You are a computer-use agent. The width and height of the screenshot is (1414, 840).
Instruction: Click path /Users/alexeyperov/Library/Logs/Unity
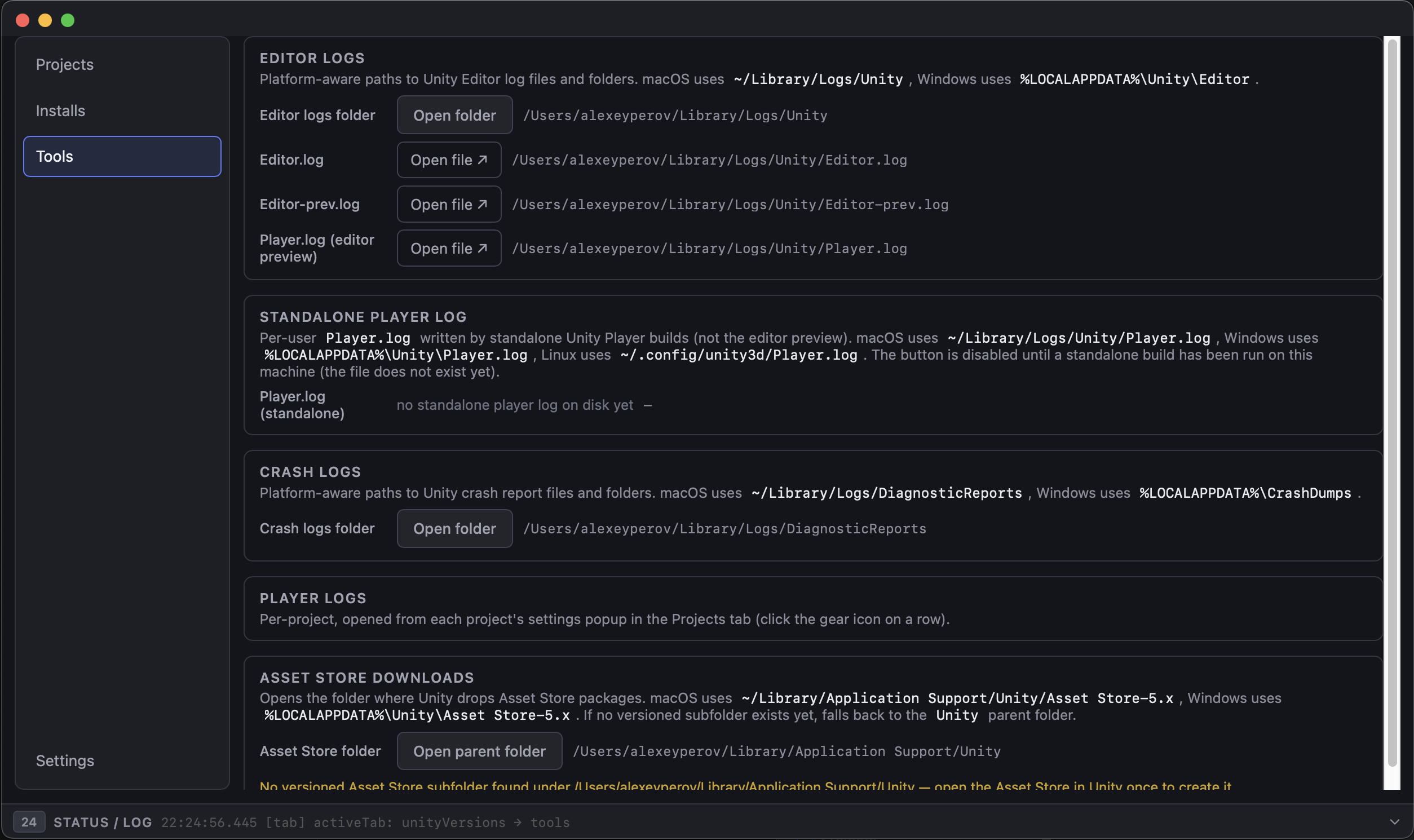point(675,116)
